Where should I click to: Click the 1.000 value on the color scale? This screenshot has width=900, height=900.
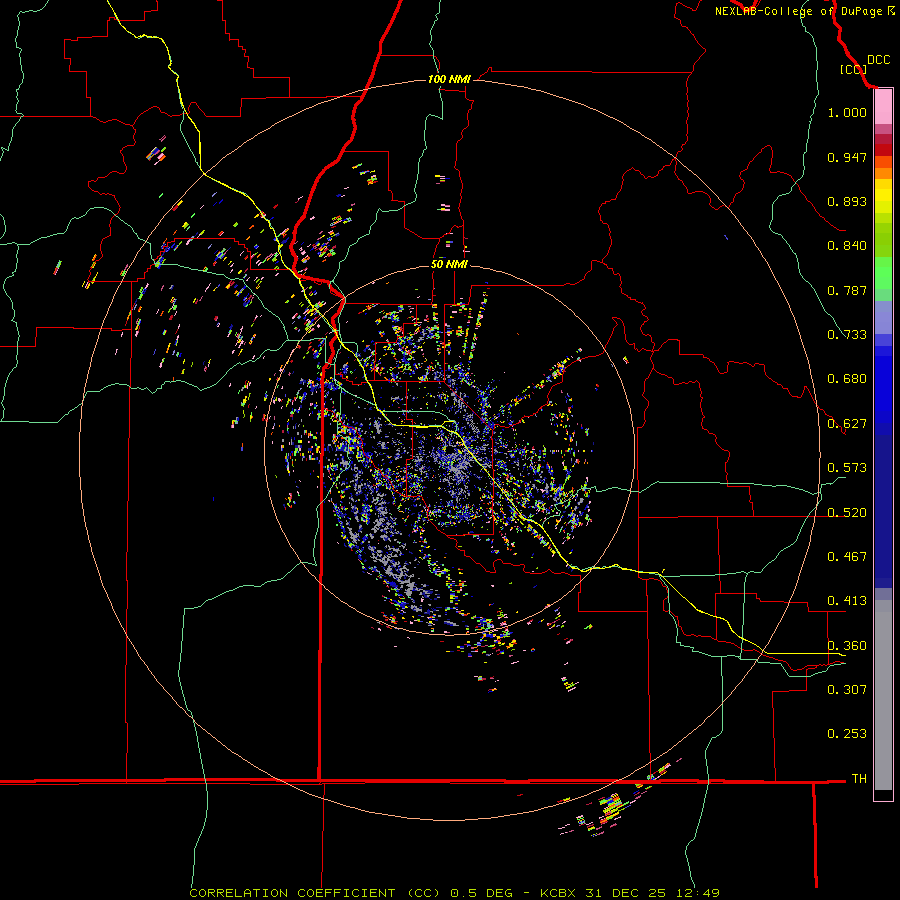(847, 112)
